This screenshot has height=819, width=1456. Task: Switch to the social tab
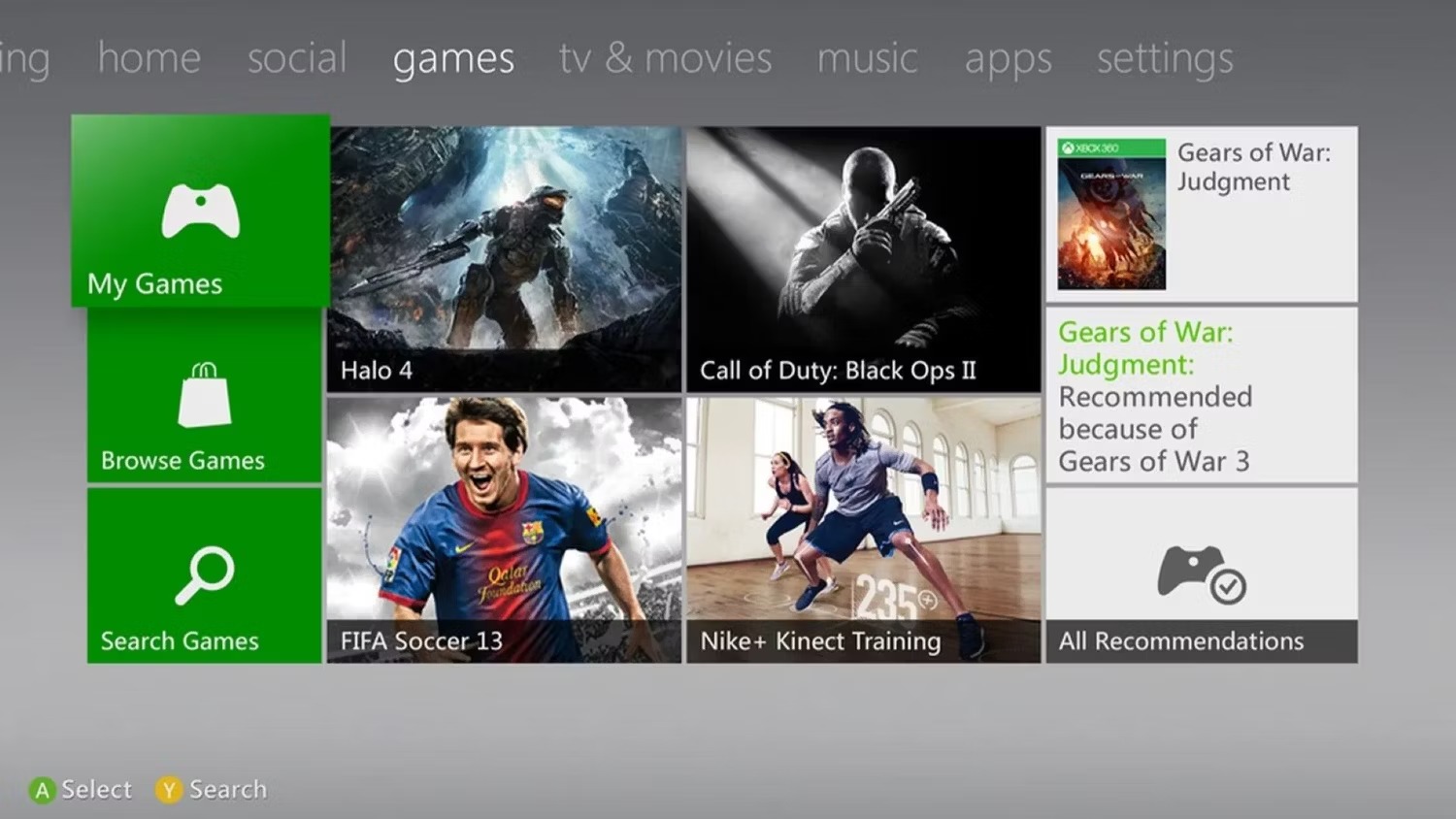click(297, 58)
